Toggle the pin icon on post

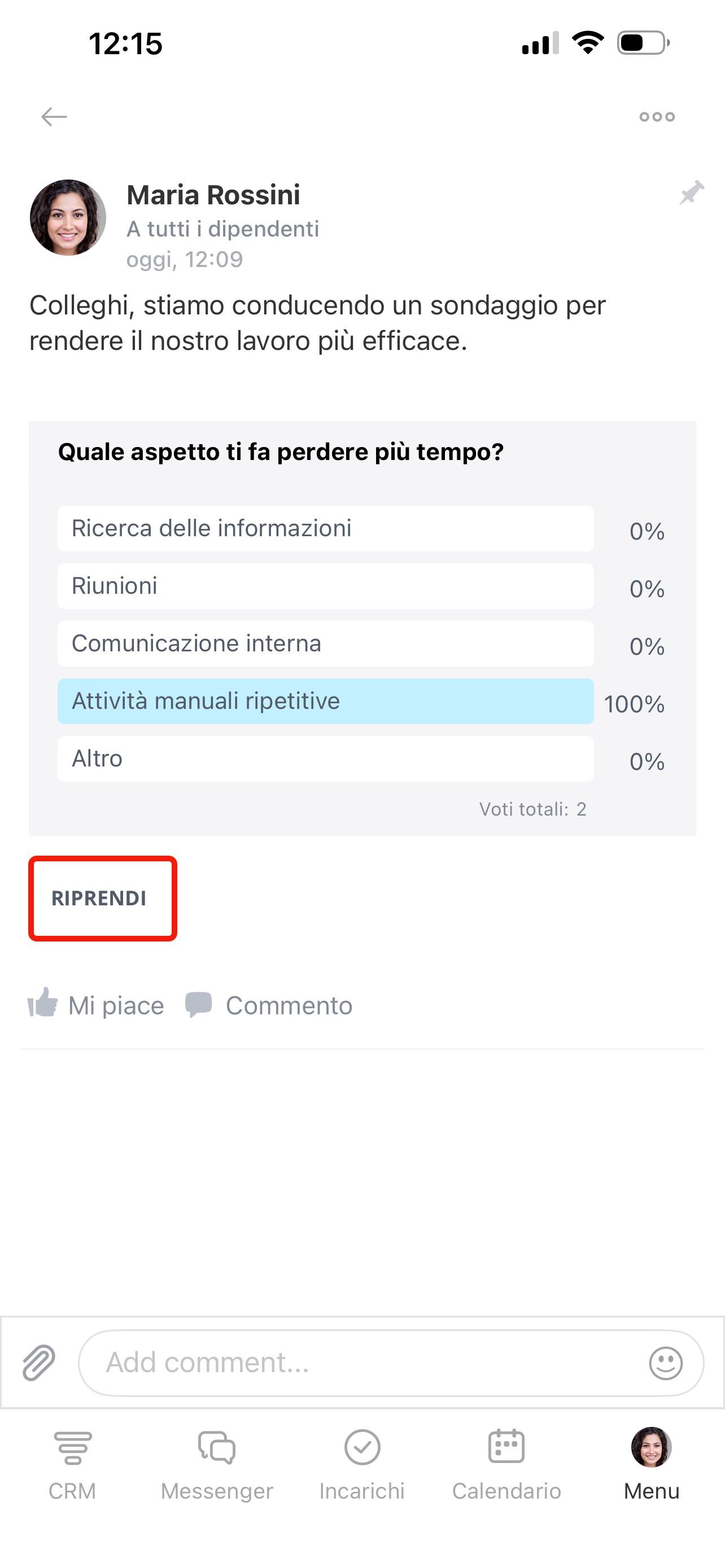point(692,193)
